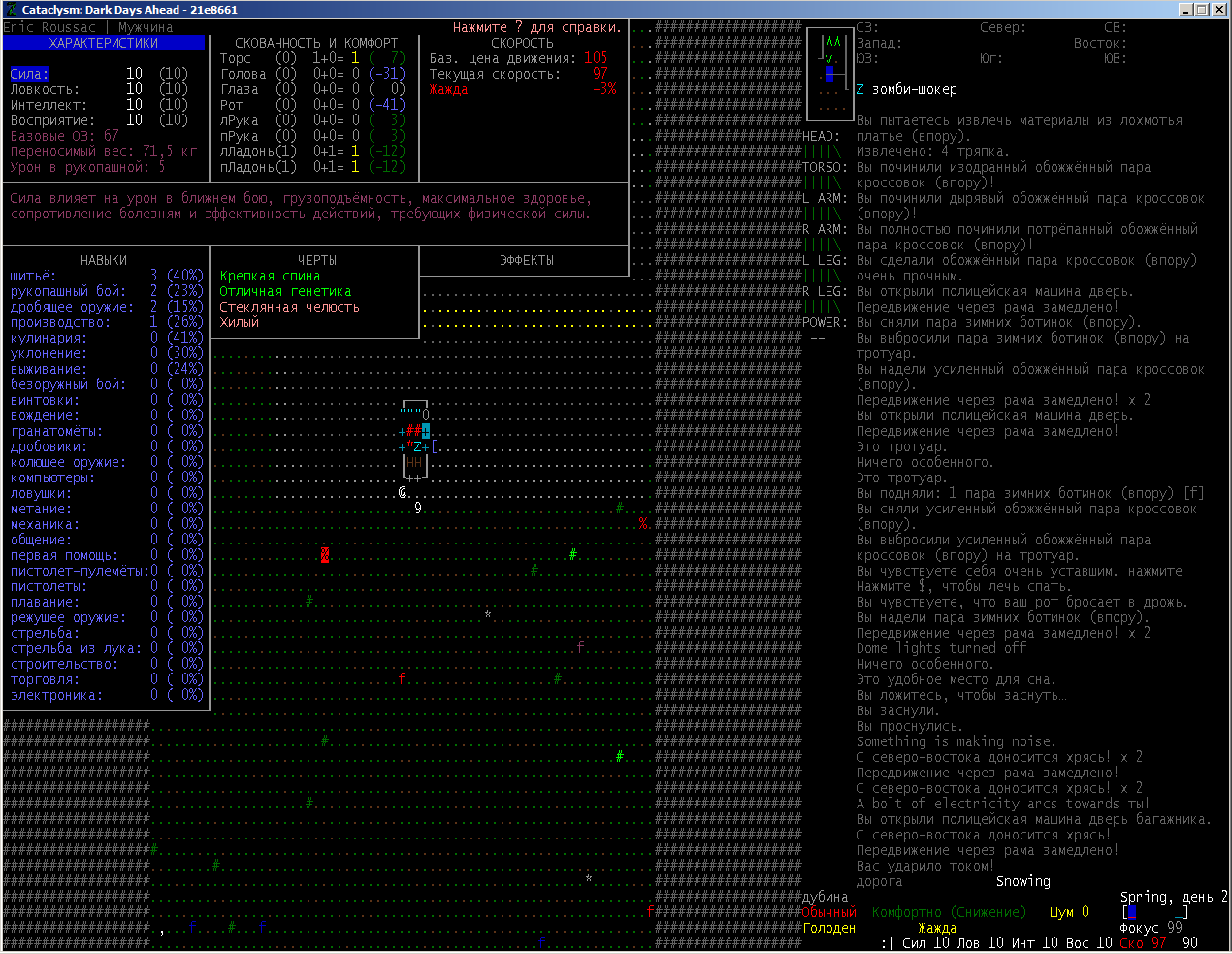Switch to the ЧЕРТЫ section
This screenshot has height=954, width=1232.
[317, 260]
